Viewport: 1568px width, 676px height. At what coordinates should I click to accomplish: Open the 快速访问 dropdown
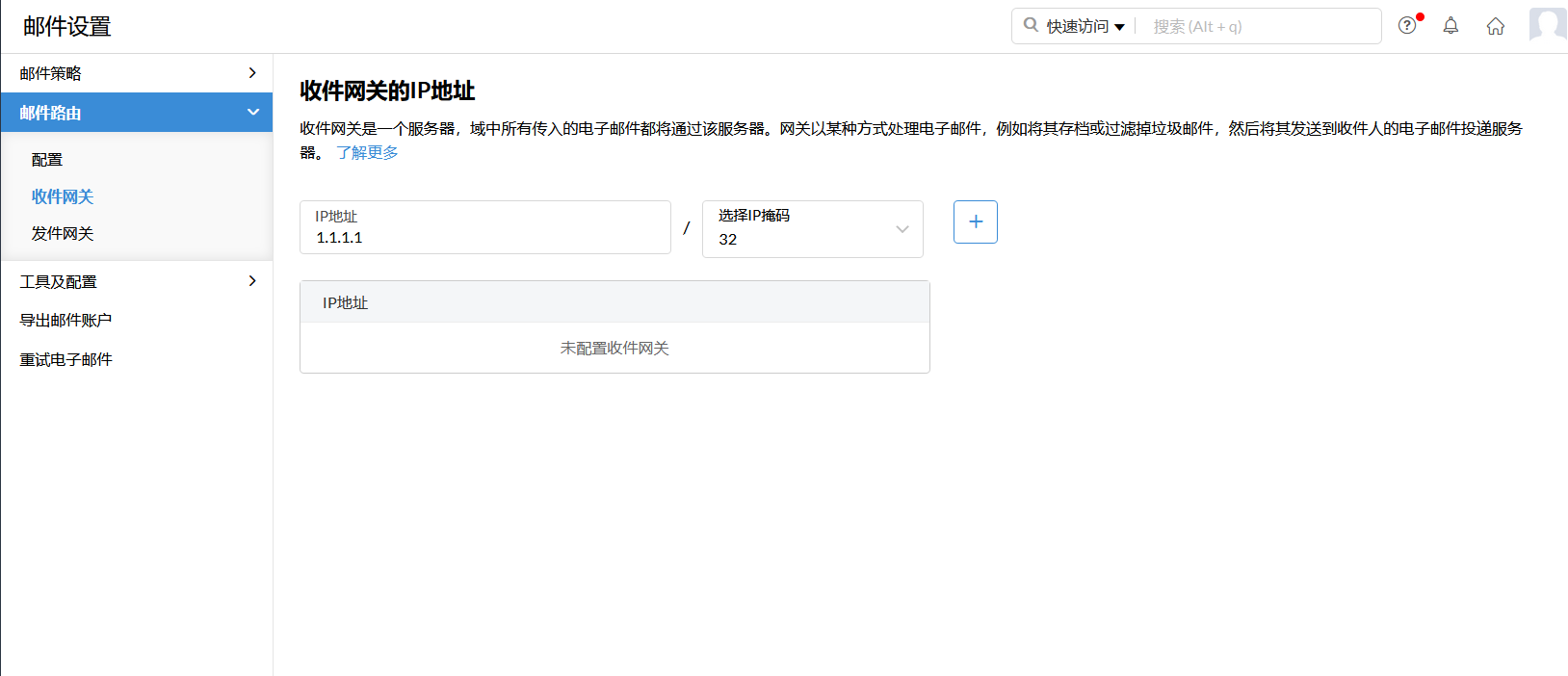pos(1085,26)
